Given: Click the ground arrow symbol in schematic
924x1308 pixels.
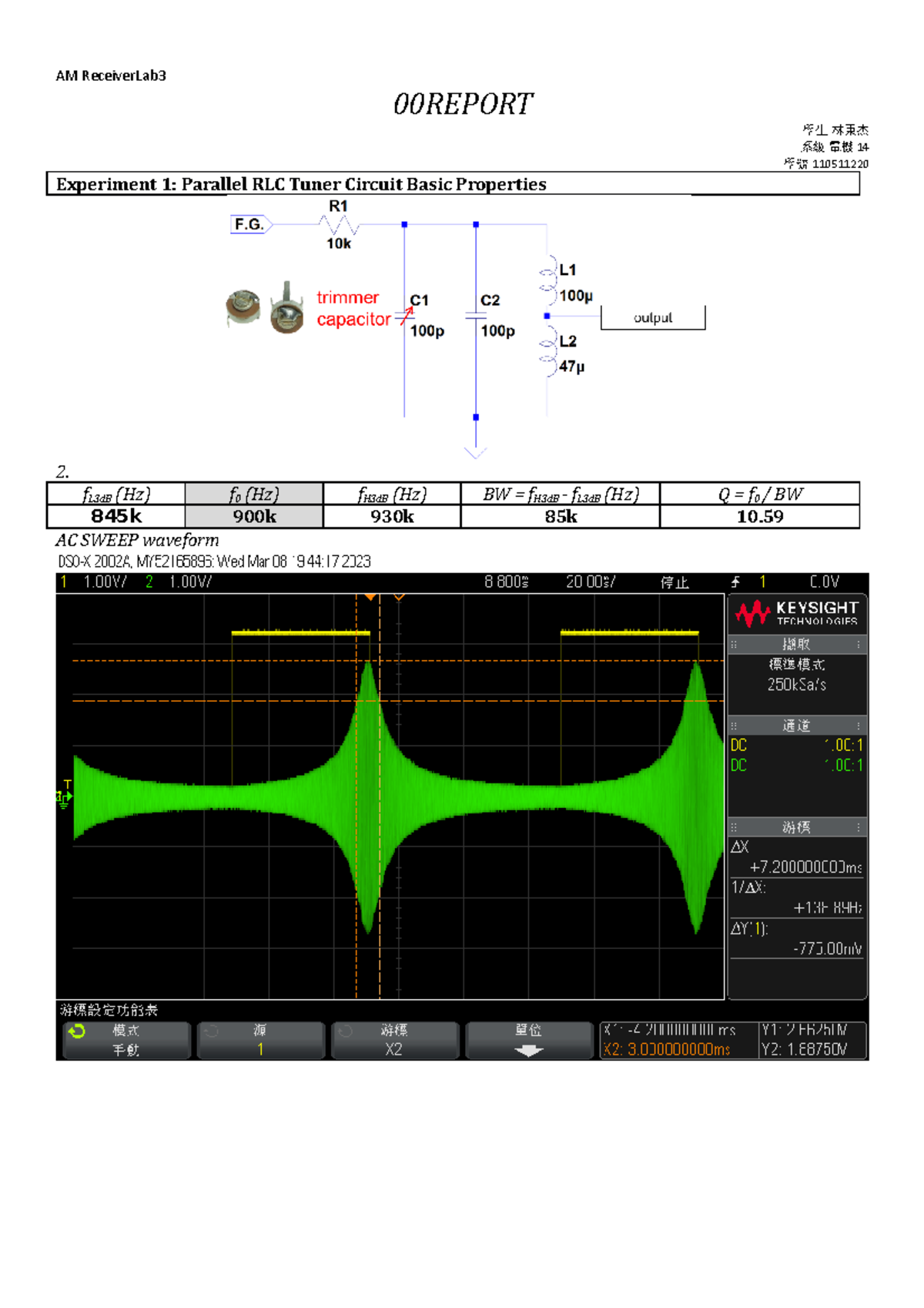Looking at the screenshot, I should pos(476,451).
